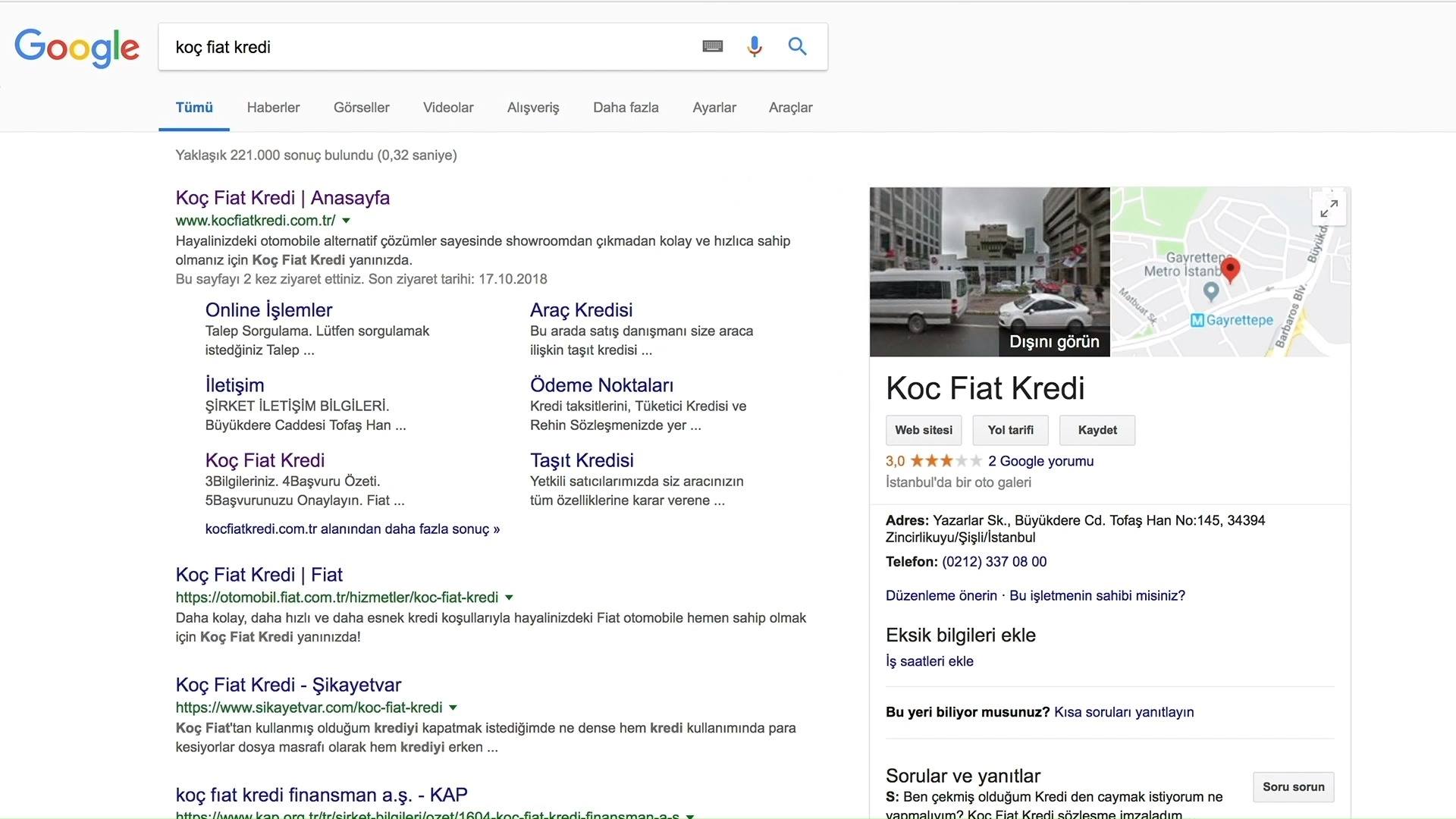Click the Soru sorun button
This screenshot has width=1456, height=819.
[x=1293, y=787]
